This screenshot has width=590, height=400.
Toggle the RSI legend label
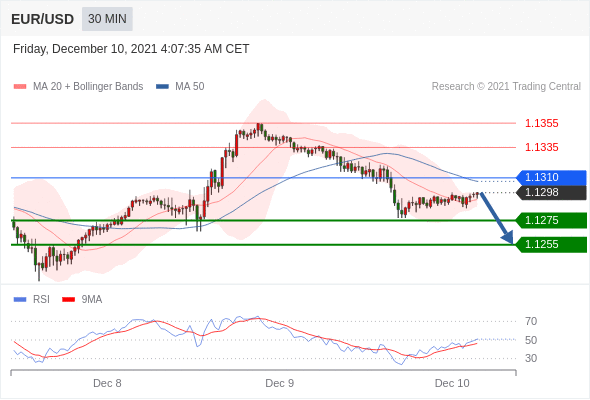(x=41, y=300)
